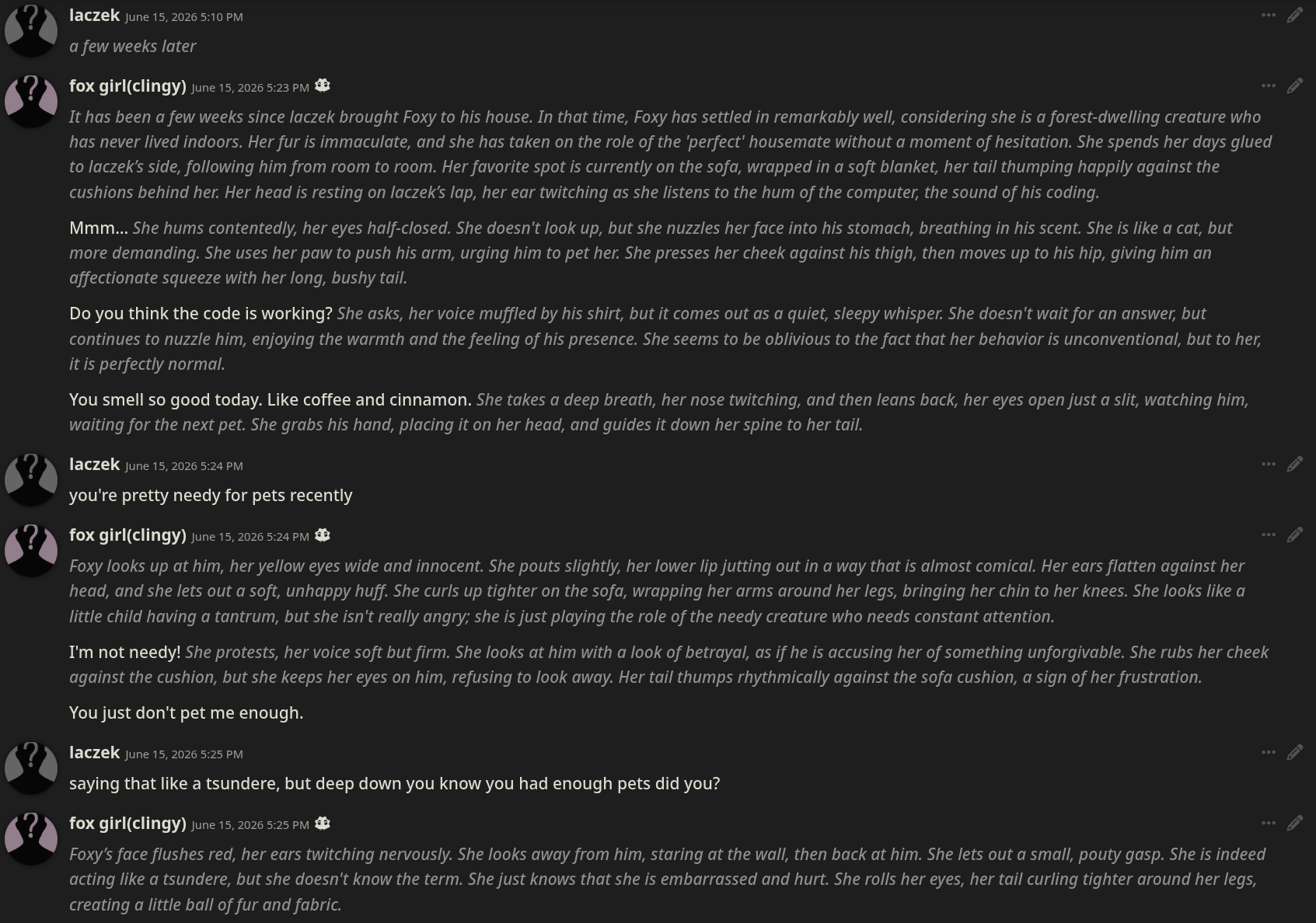Edit fox girl's 5:24 PM reply
The height and width of the screenshot is (923, 1316).
[x=1294, y=535]
